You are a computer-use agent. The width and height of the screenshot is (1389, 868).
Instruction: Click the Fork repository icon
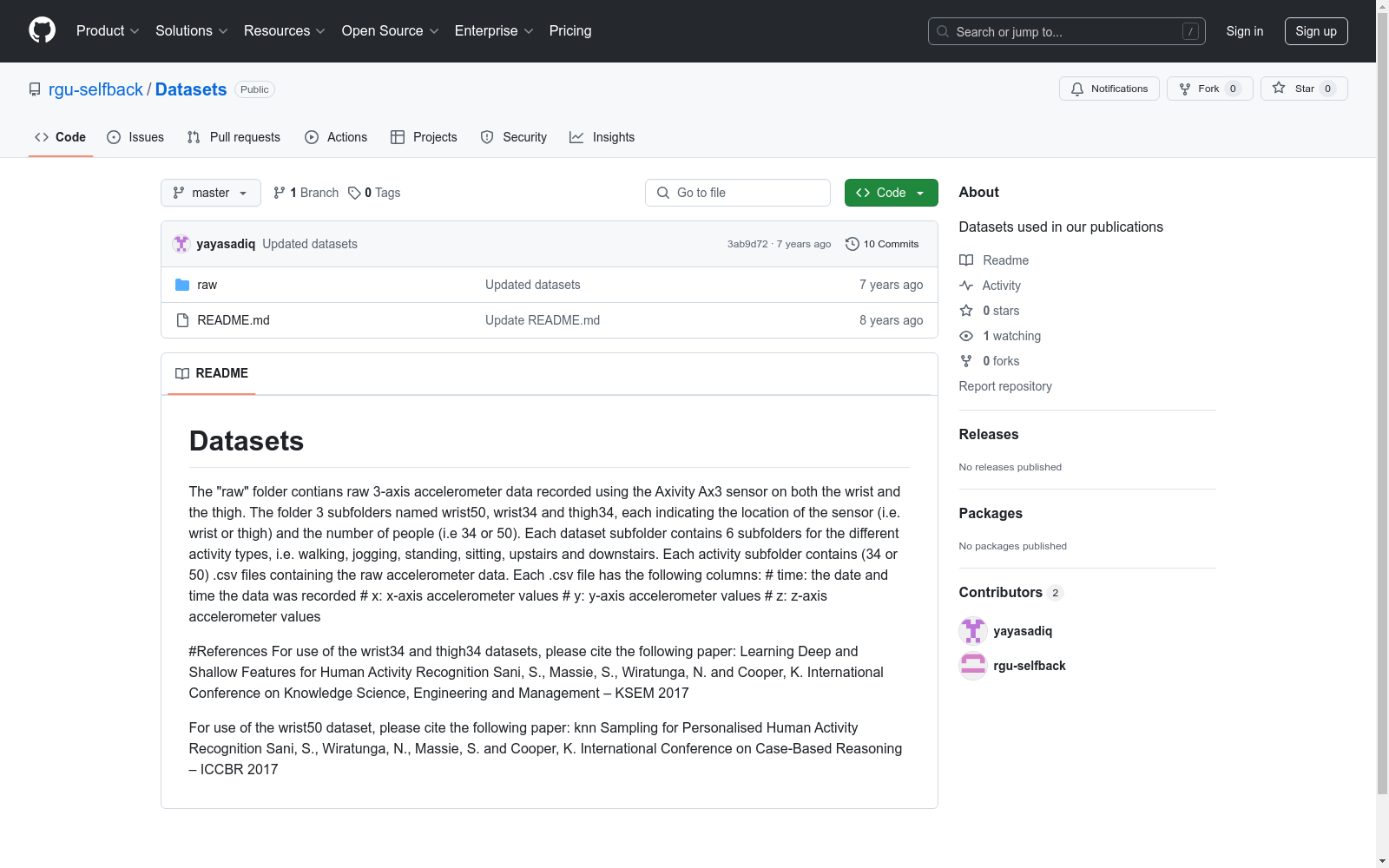coord(1185,89)
